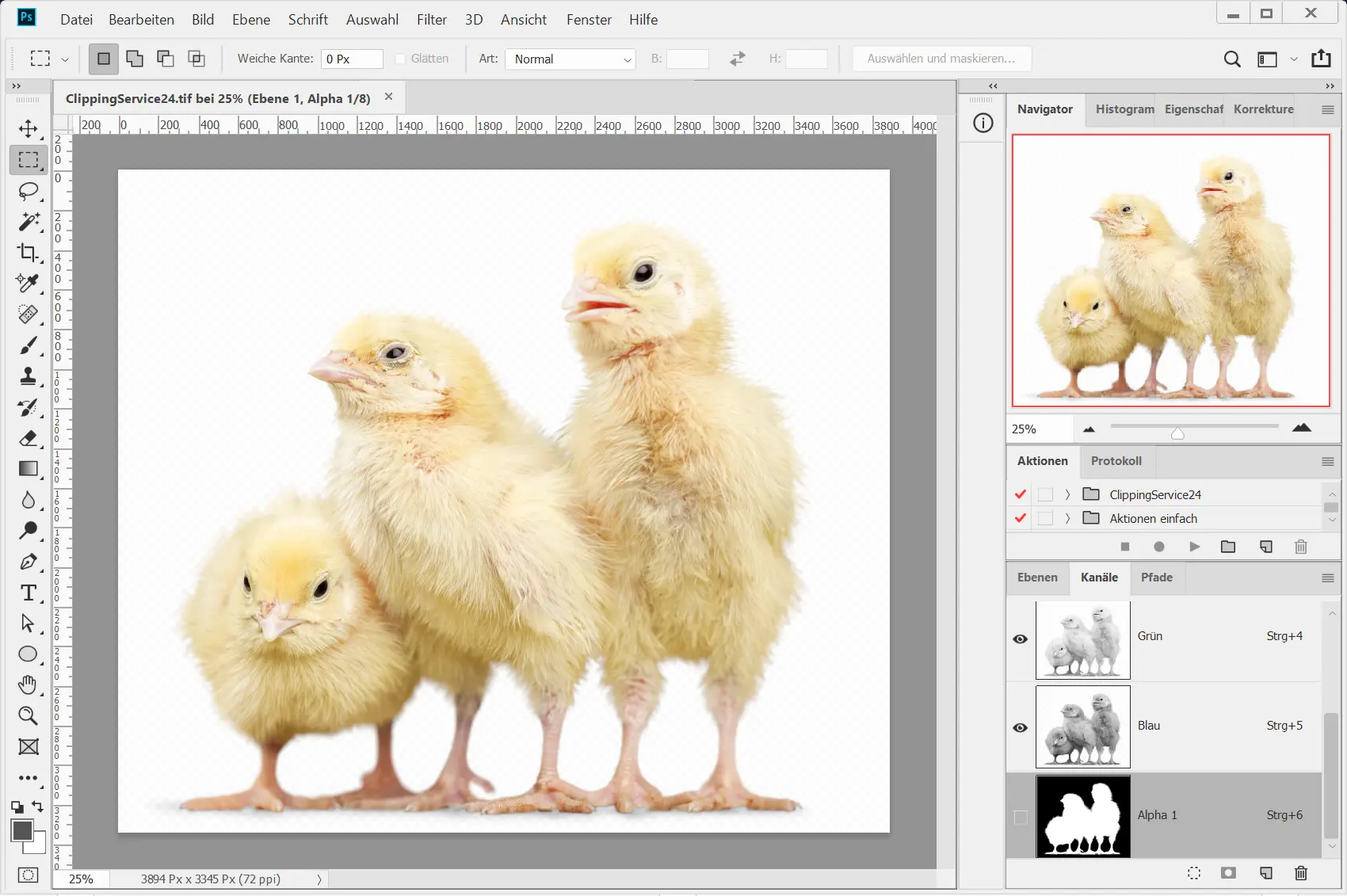
Task: Expand the Aktionen einfach folder
Action: pos(1067,518)
